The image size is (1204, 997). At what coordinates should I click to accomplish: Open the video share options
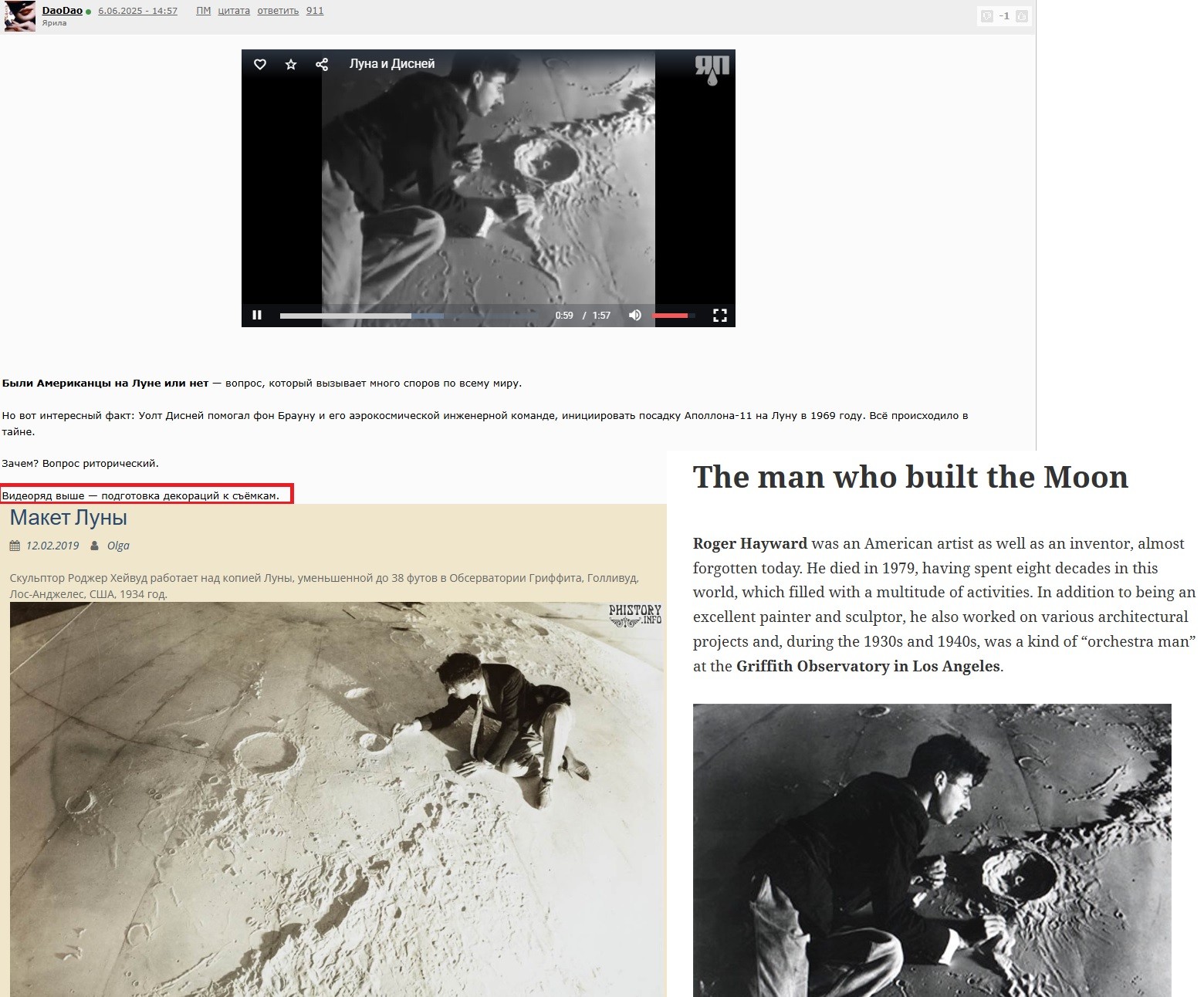322,64
